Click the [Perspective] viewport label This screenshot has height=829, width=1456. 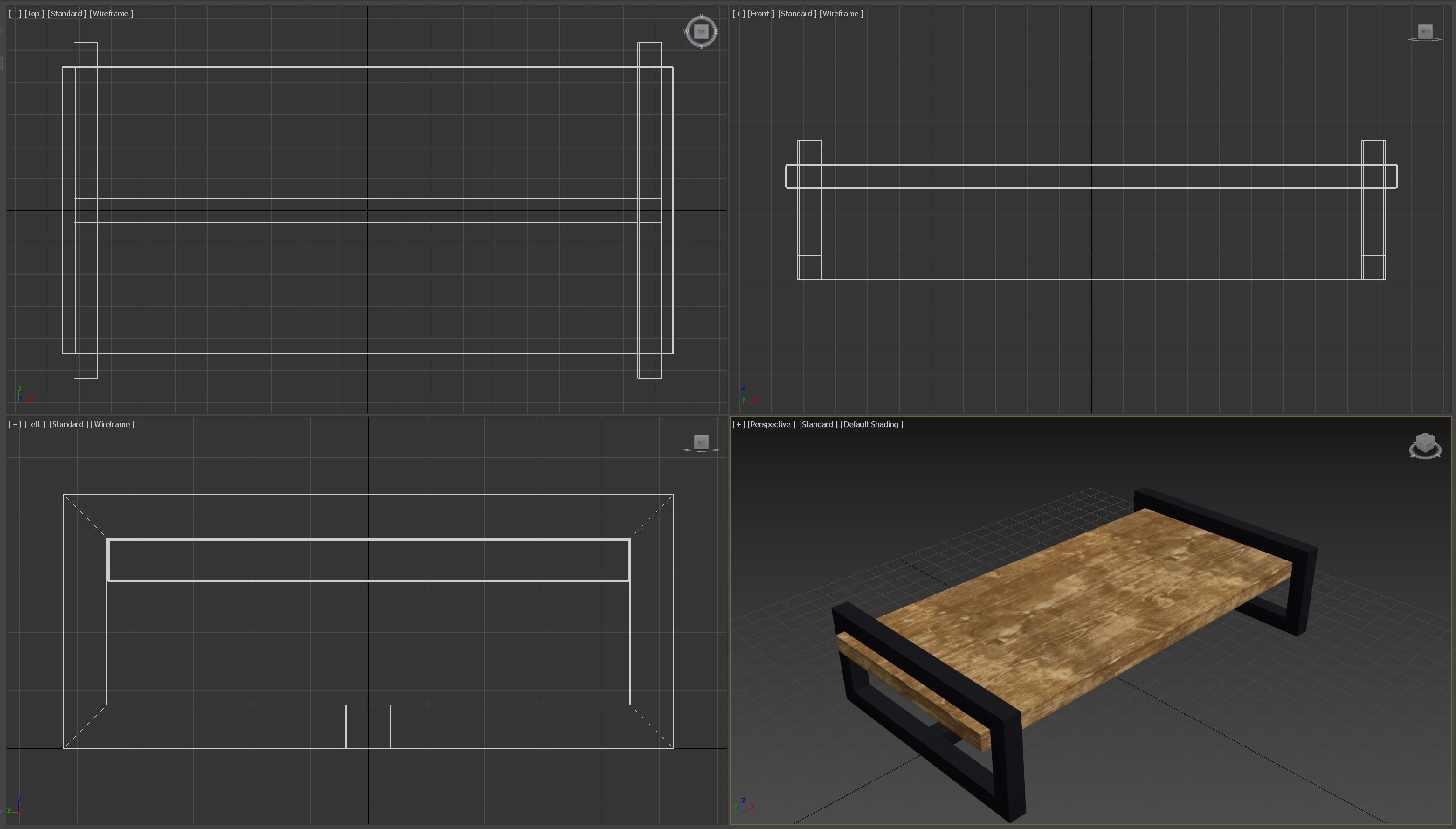(772, 424)
